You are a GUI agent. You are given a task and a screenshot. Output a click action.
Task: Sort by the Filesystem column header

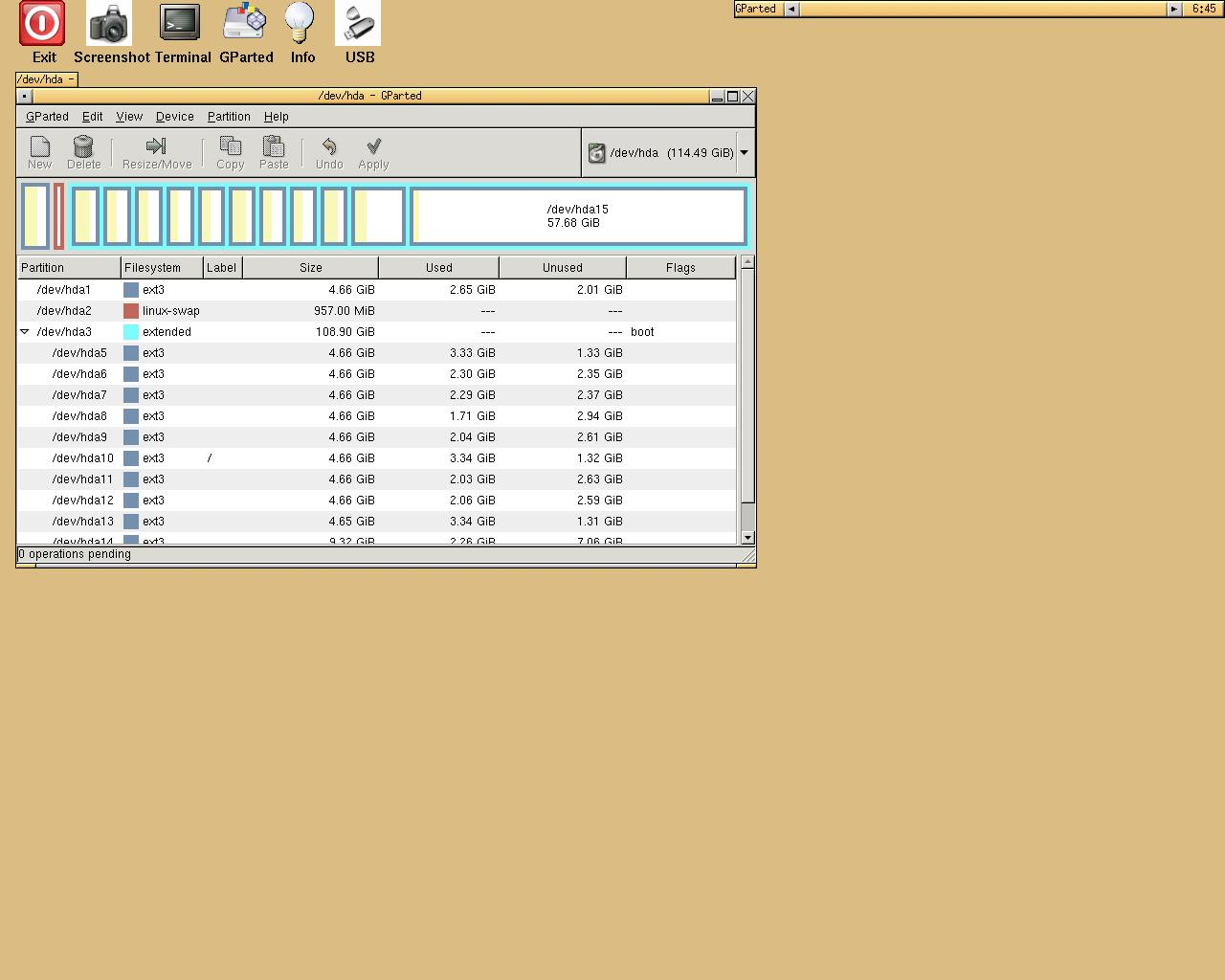pos(163,268)
